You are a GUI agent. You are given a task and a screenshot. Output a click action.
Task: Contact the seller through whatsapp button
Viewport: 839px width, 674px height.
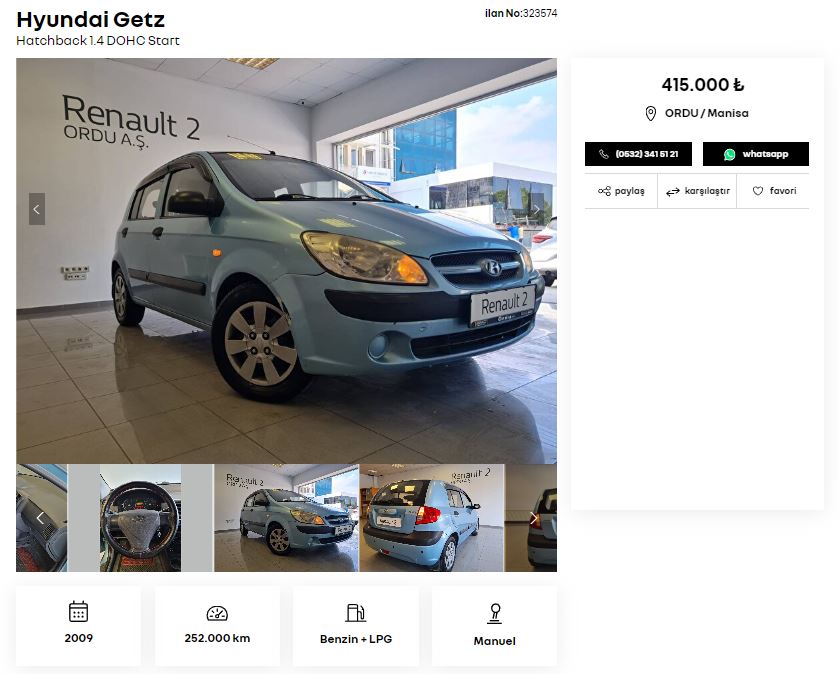[756, 154]
